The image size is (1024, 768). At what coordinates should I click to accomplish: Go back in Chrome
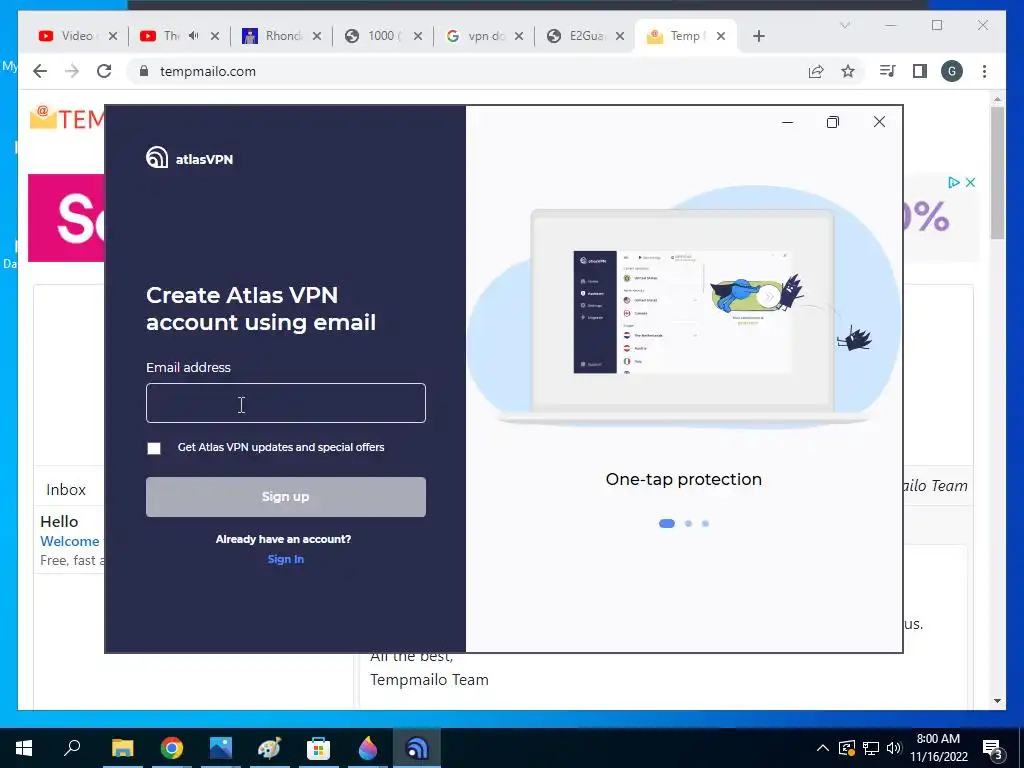pos(40,71)
